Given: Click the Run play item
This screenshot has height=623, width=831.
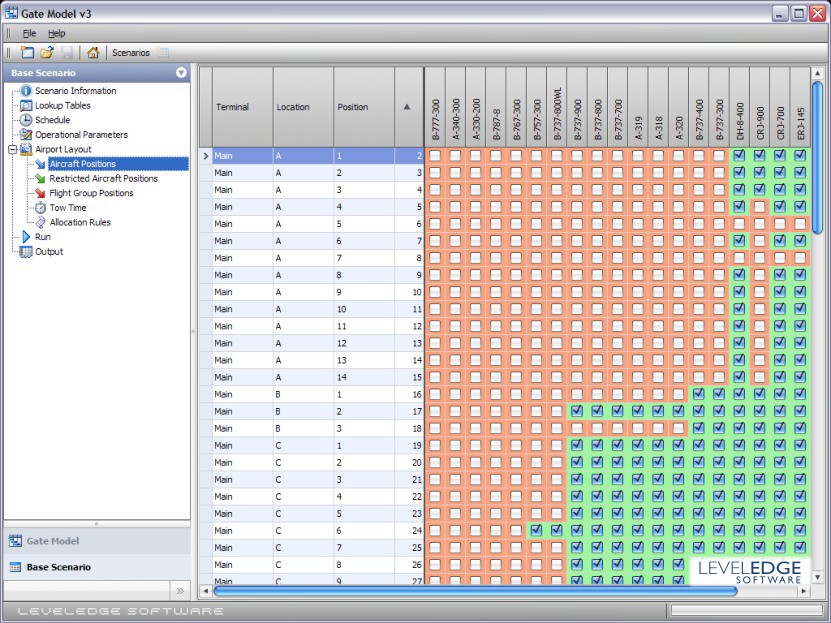Looking at the screenshot, I should 42,237.
